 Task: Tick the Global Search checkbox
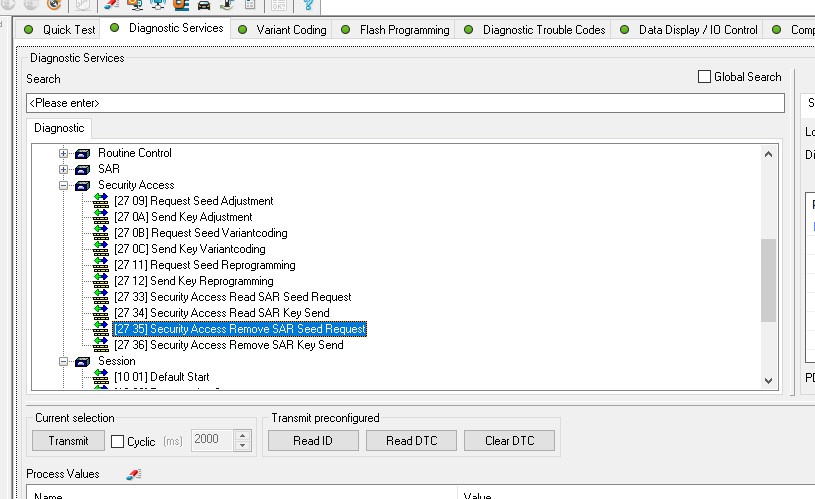pos(704,77)
